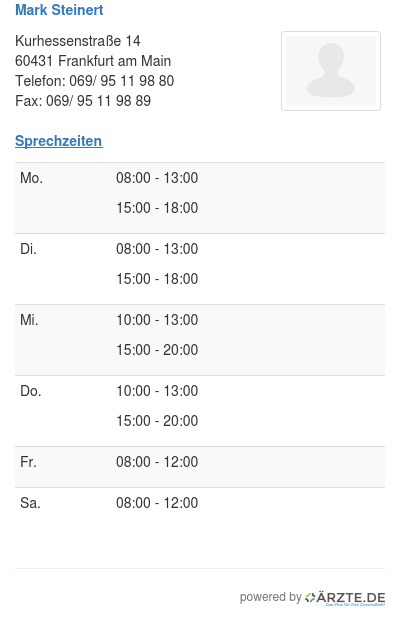The height and width of the screenshot is (618, 400).
Task: Select the Mo. day label
Action: coord(32,178)
